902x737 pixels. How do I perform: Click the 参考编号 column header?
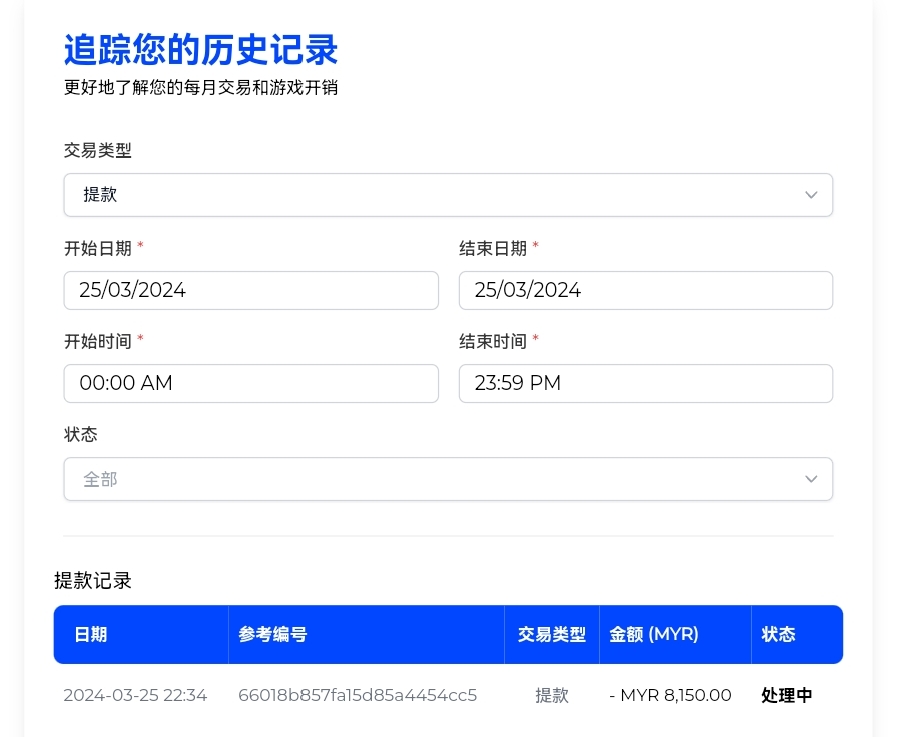(272, 635)
